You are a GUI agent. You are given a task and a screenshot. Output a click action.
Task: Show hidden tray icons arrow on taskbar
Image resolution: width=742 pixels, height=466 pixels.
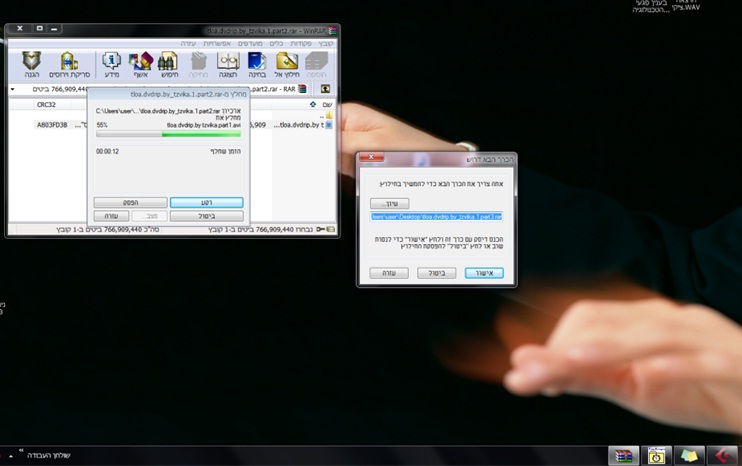click(11, 456)
